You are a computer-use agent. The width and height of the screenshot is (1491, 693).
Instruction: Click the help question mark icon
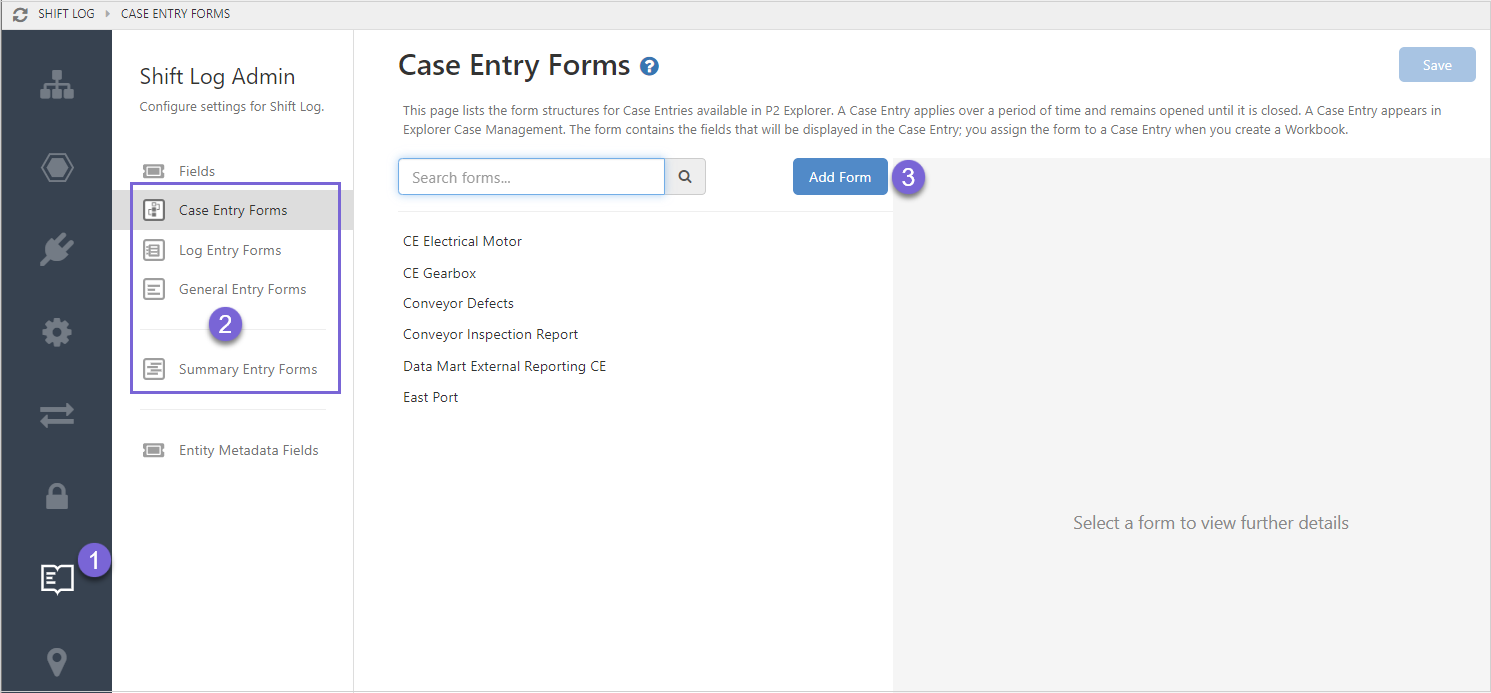(x=650, y=67)
